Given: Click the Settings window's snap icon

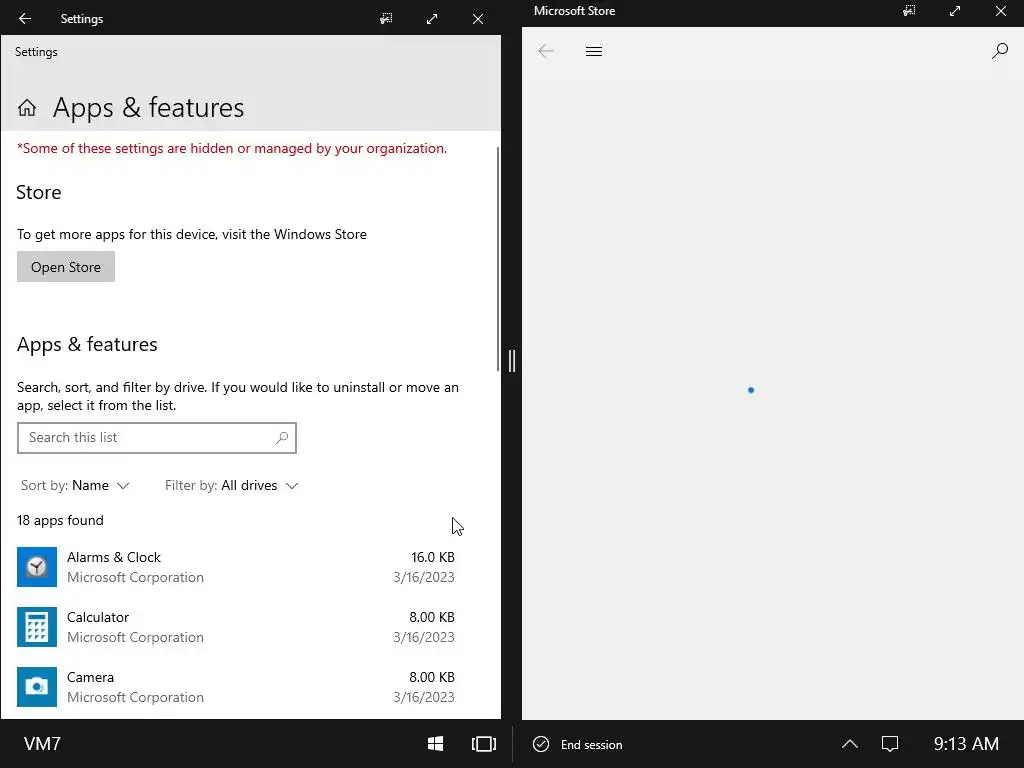Looking at the screenshot, I should point(386,18).
